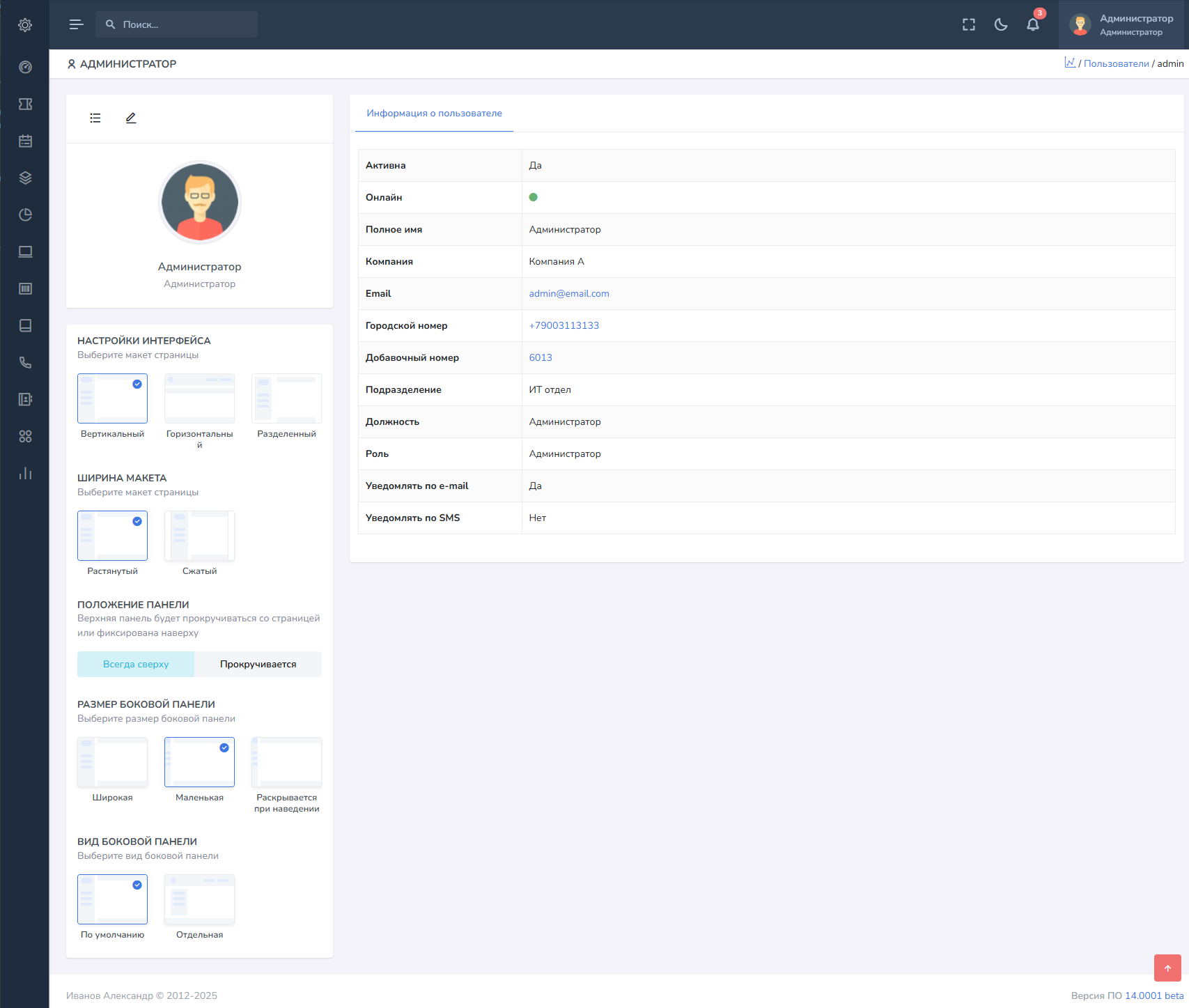Click the admin@email.com email link
Image resolution: width=1189 pixels, height=1008 pixels.
568,294
